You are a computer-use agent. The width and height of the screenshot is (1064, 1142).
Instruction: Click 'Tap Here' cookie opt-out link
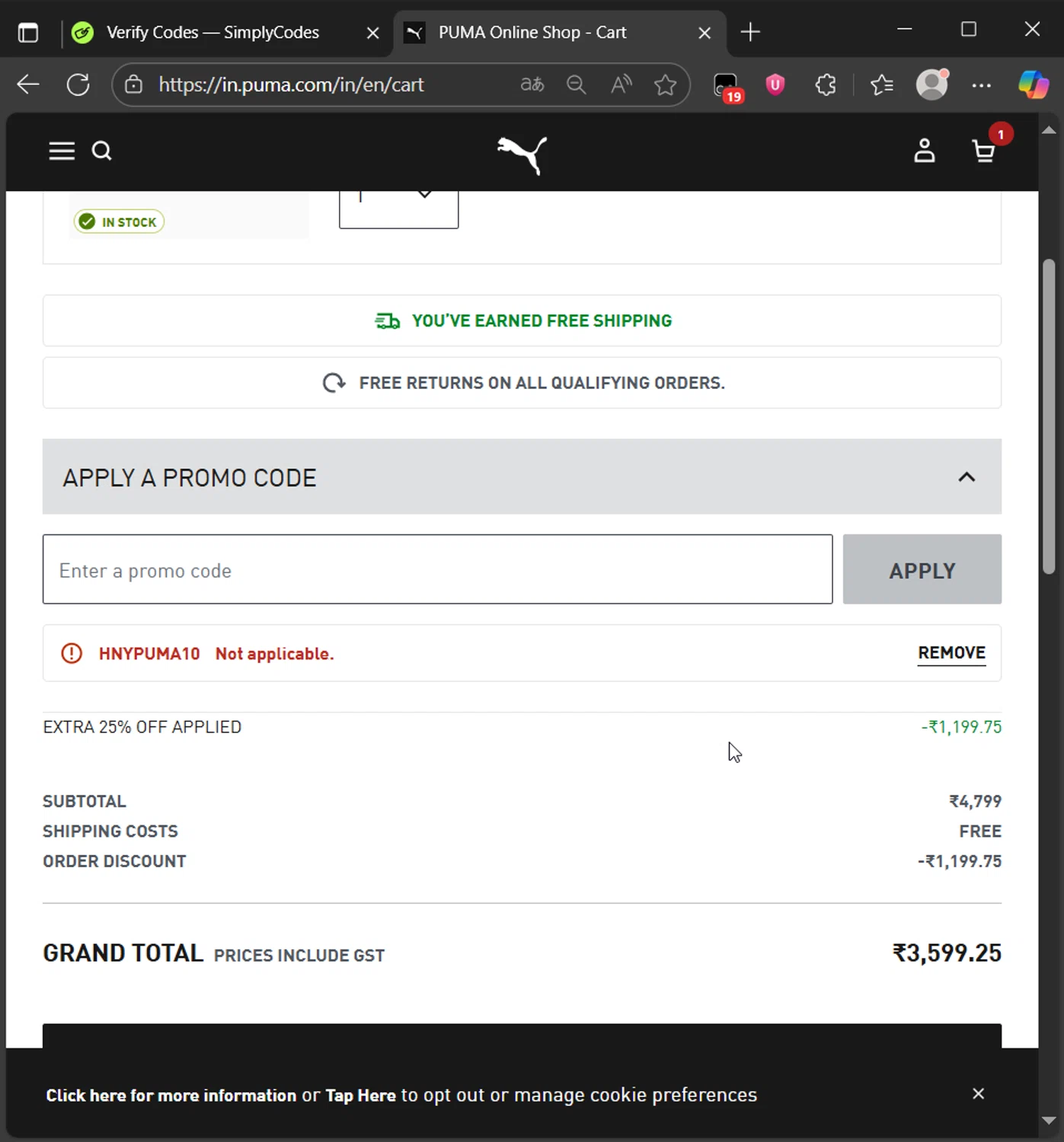tap(361, 1096)
